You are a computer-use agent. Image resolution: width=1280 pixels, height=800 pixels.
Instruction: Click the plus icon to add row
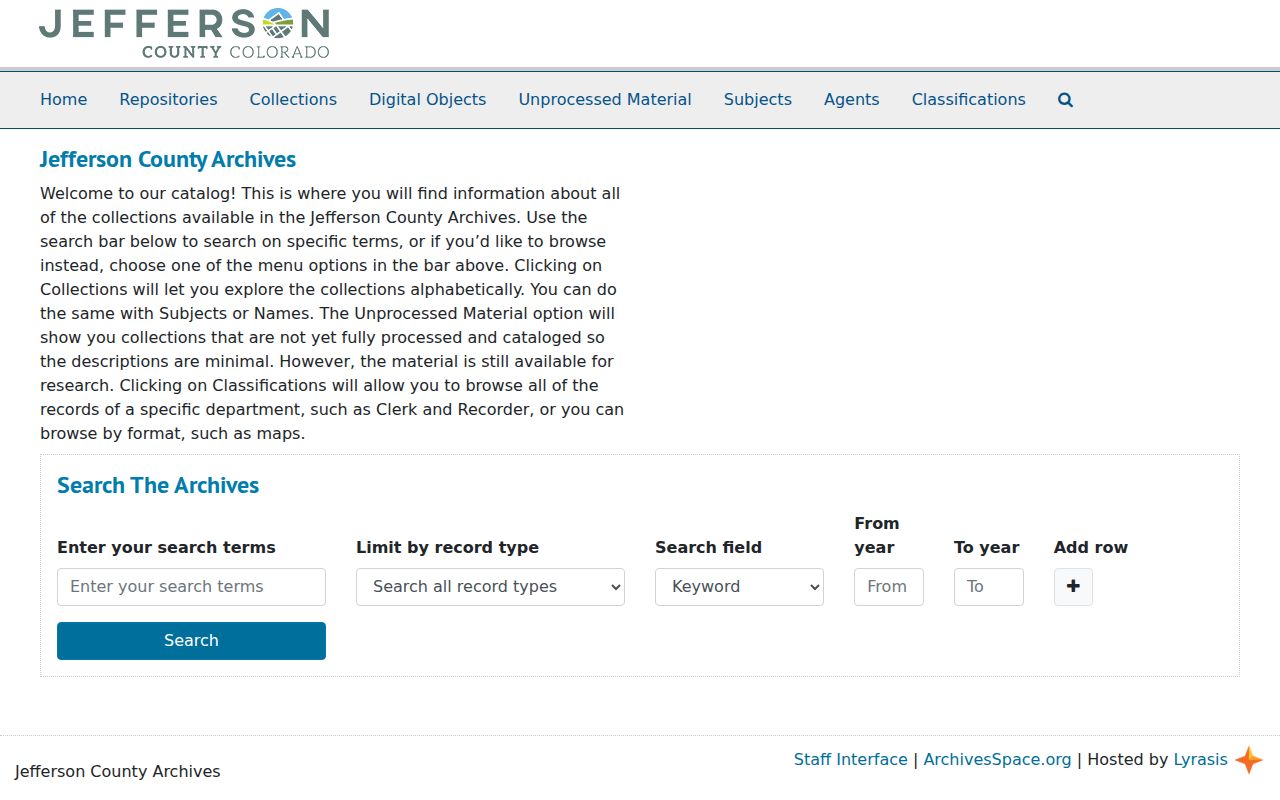click(x=1073, y=587)
